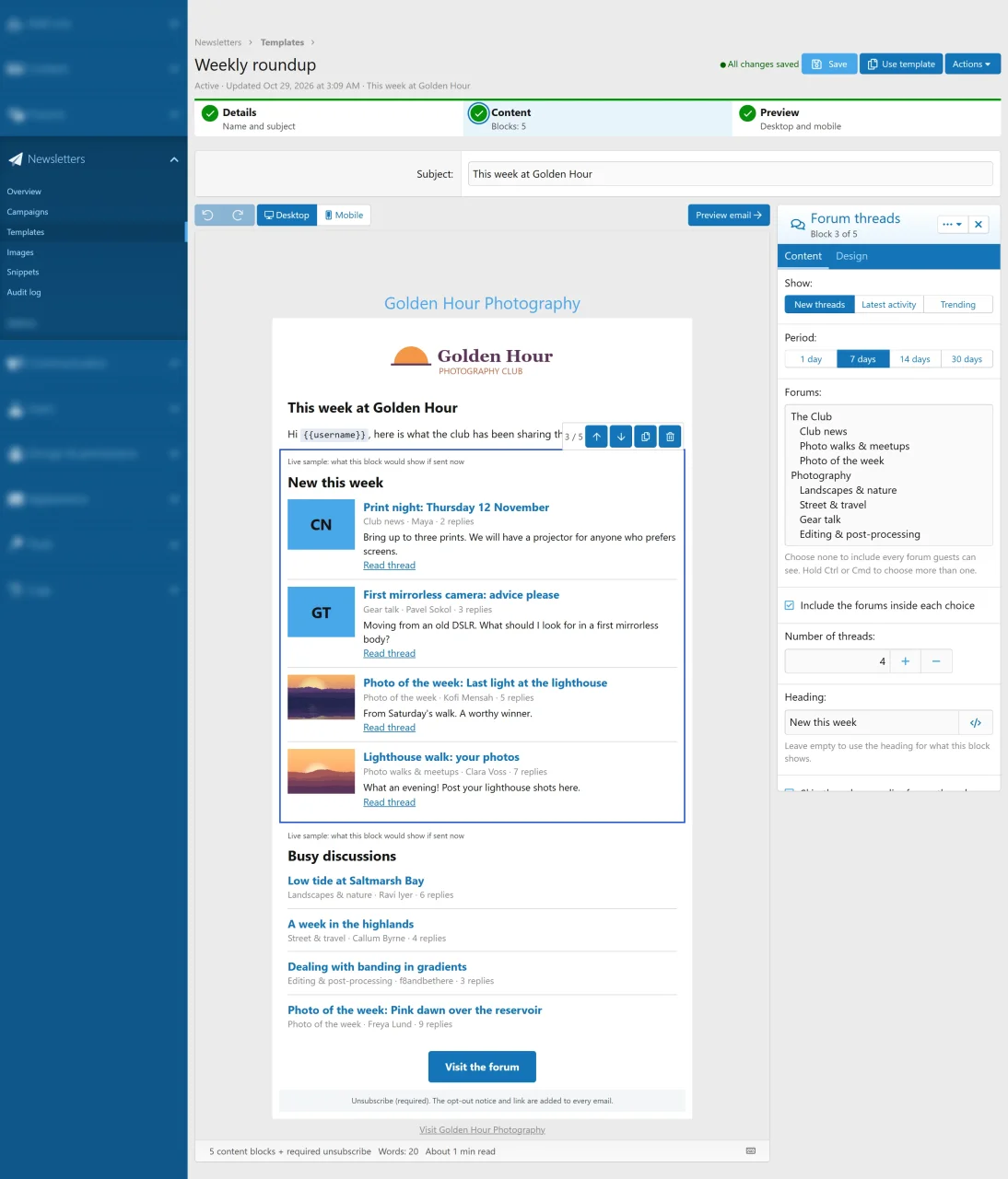
Task: Click the Newsletters paper plane icon
Action: point(15,159)
